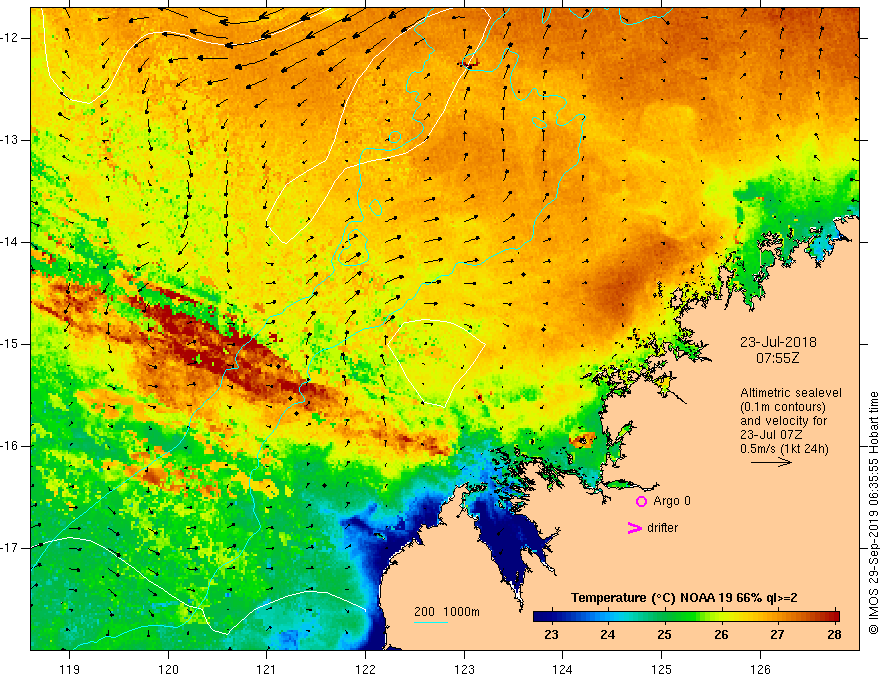This screenshot has height=680, width=880.
Task: Click the (0.1m contours) text line
Action: click(783, 407)
